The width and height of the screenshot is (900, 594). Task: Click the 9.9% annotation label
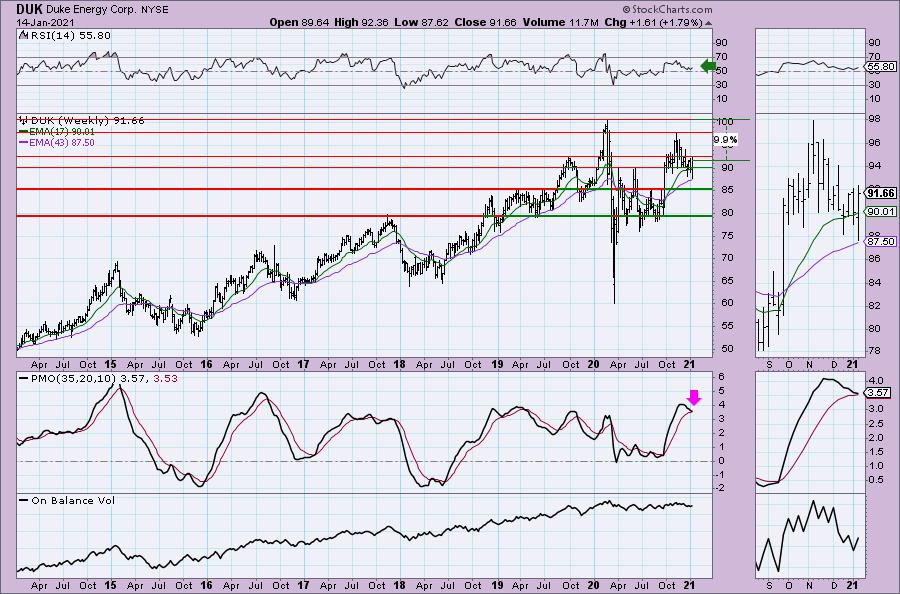pos(726,139)
